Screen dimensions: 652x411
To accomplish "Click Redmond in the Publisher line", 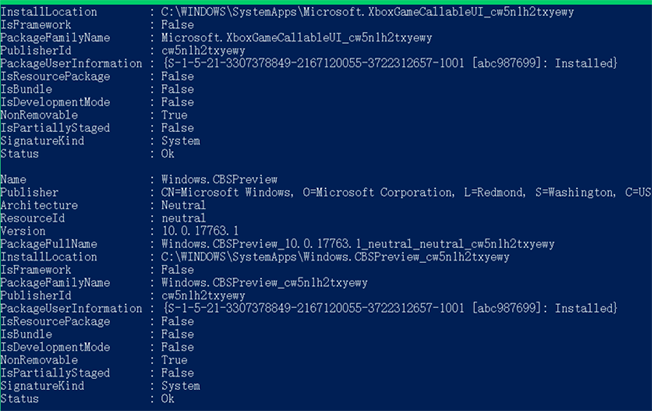I will point(495,192).
